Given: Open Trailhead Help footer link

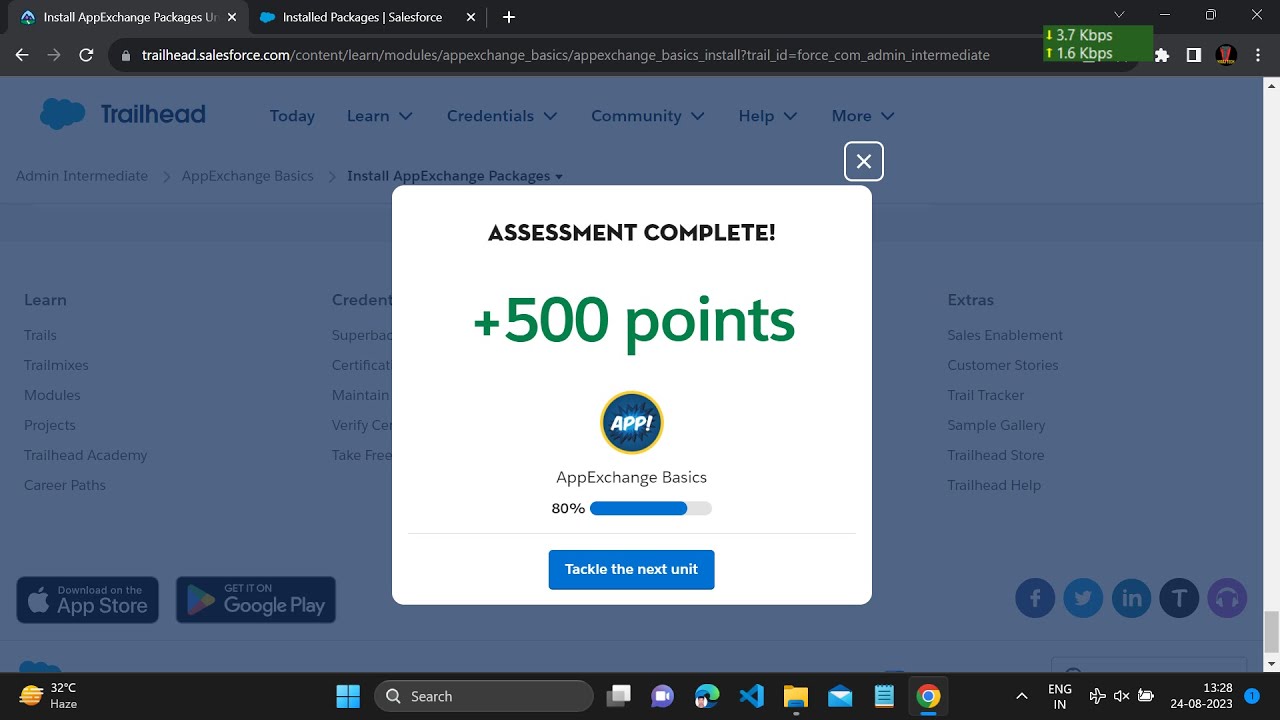Looking at the screenshot, I should 994,485.
